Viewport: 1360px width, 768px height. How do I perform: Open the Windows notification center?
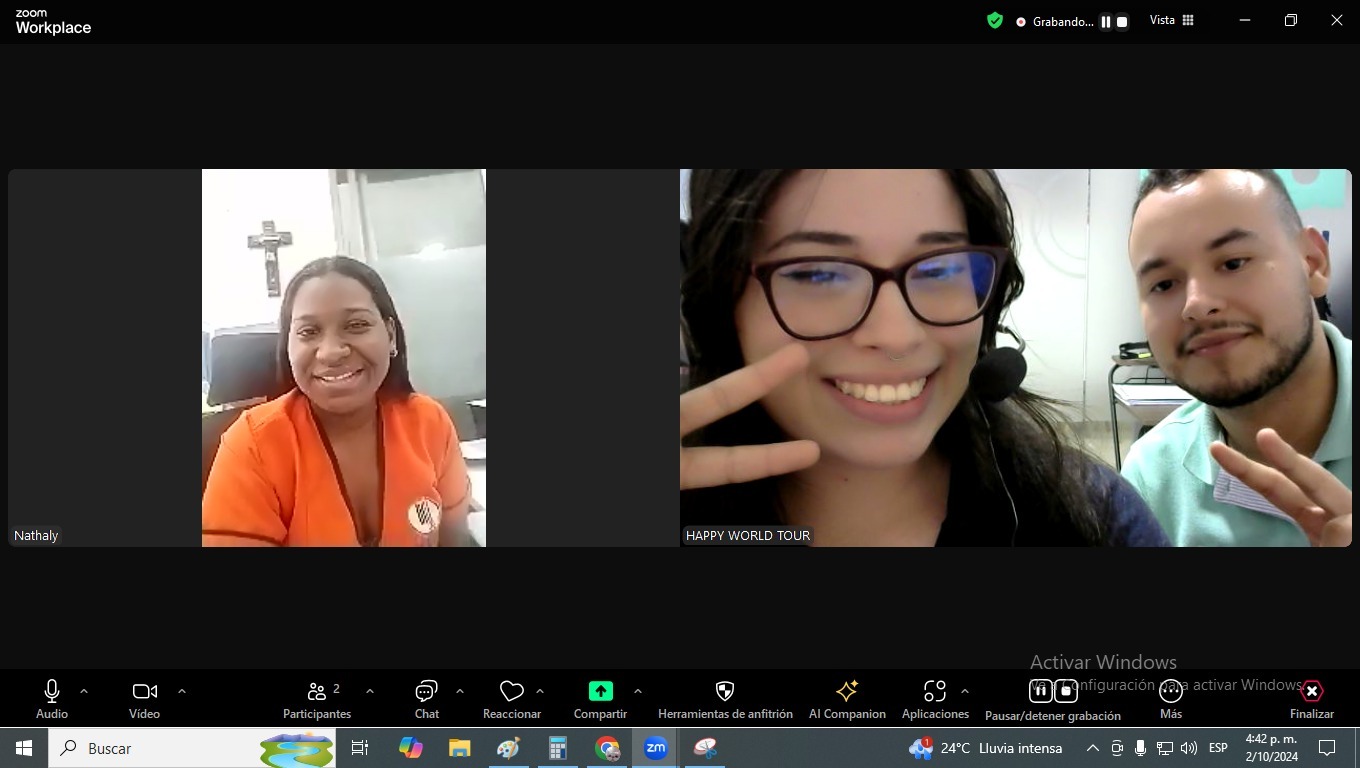pos(1327,748)
